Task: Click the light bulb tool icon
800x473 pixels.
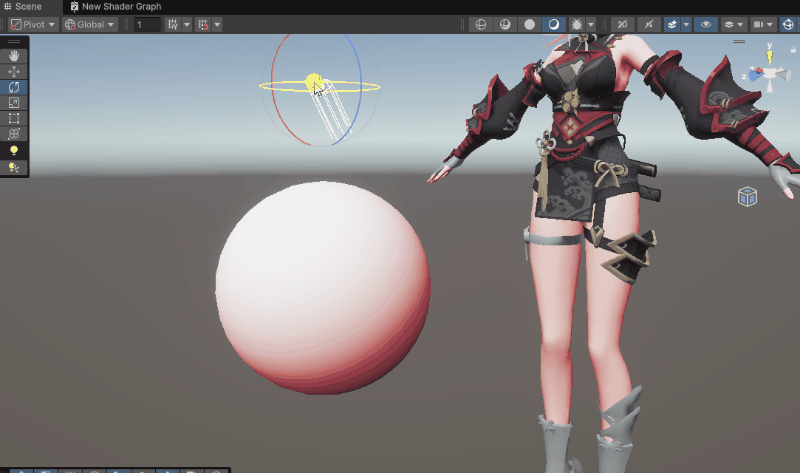Action: (14, 151)
